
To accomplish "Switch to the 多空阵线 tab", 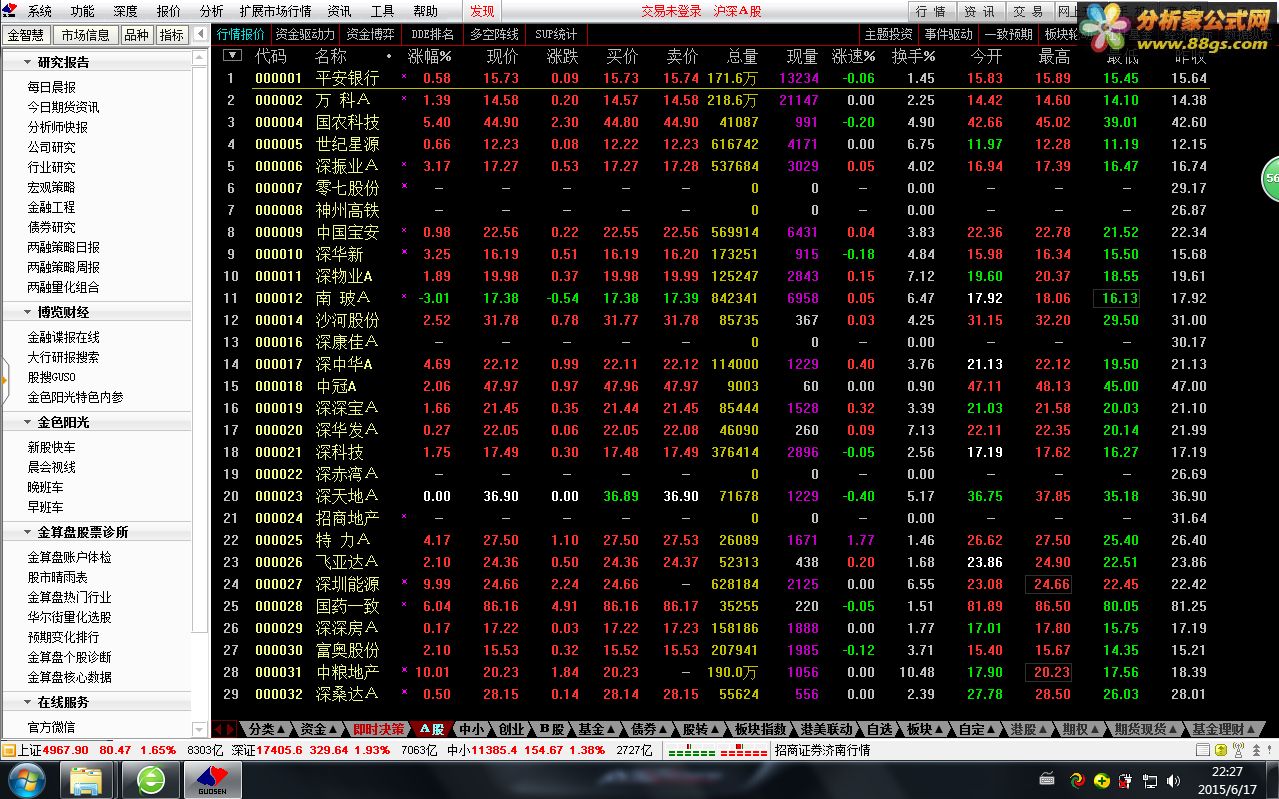I will click(x=495, y=34).
